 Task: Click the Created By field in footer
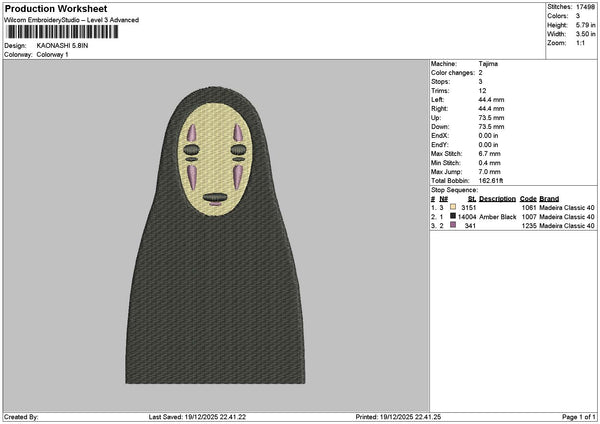pyautogui.click(x=22, y=417)
